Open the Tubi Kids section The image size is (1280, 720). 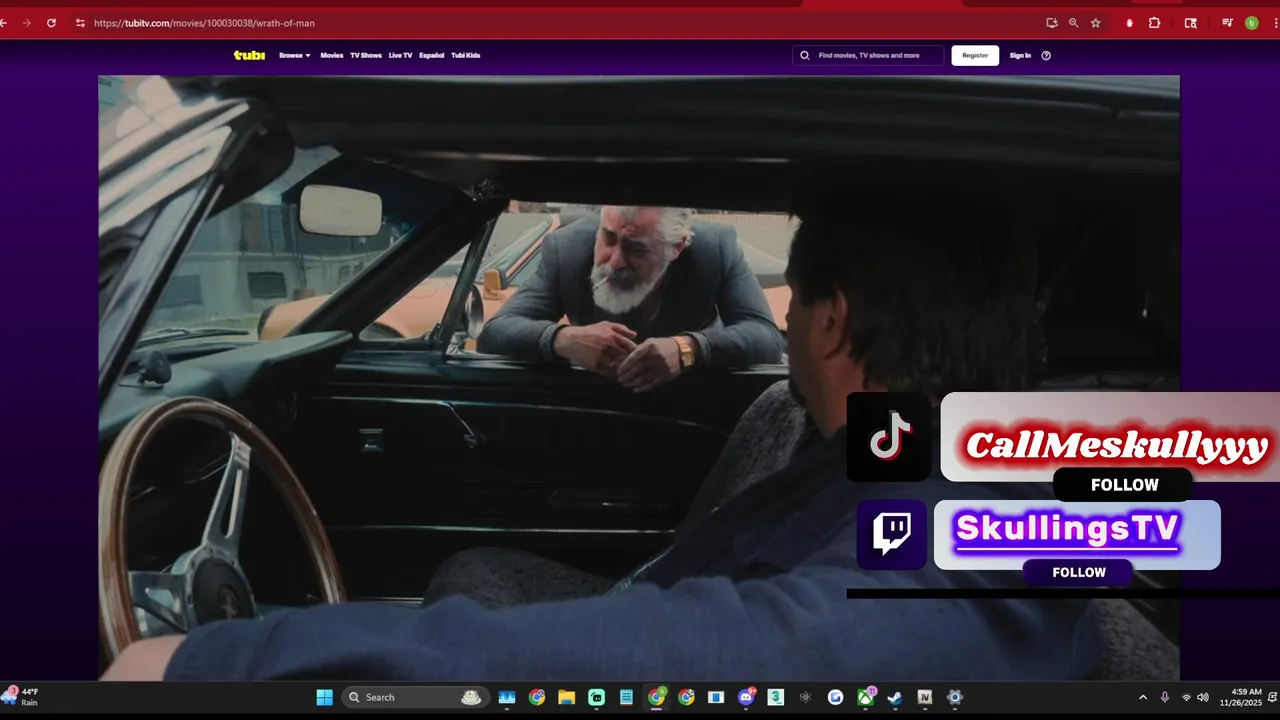point(466,56)
